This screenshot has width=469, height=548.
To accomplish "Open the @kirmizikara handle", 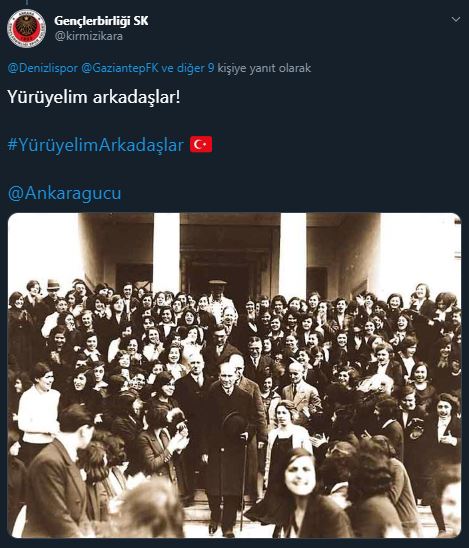I will (89, 36).
